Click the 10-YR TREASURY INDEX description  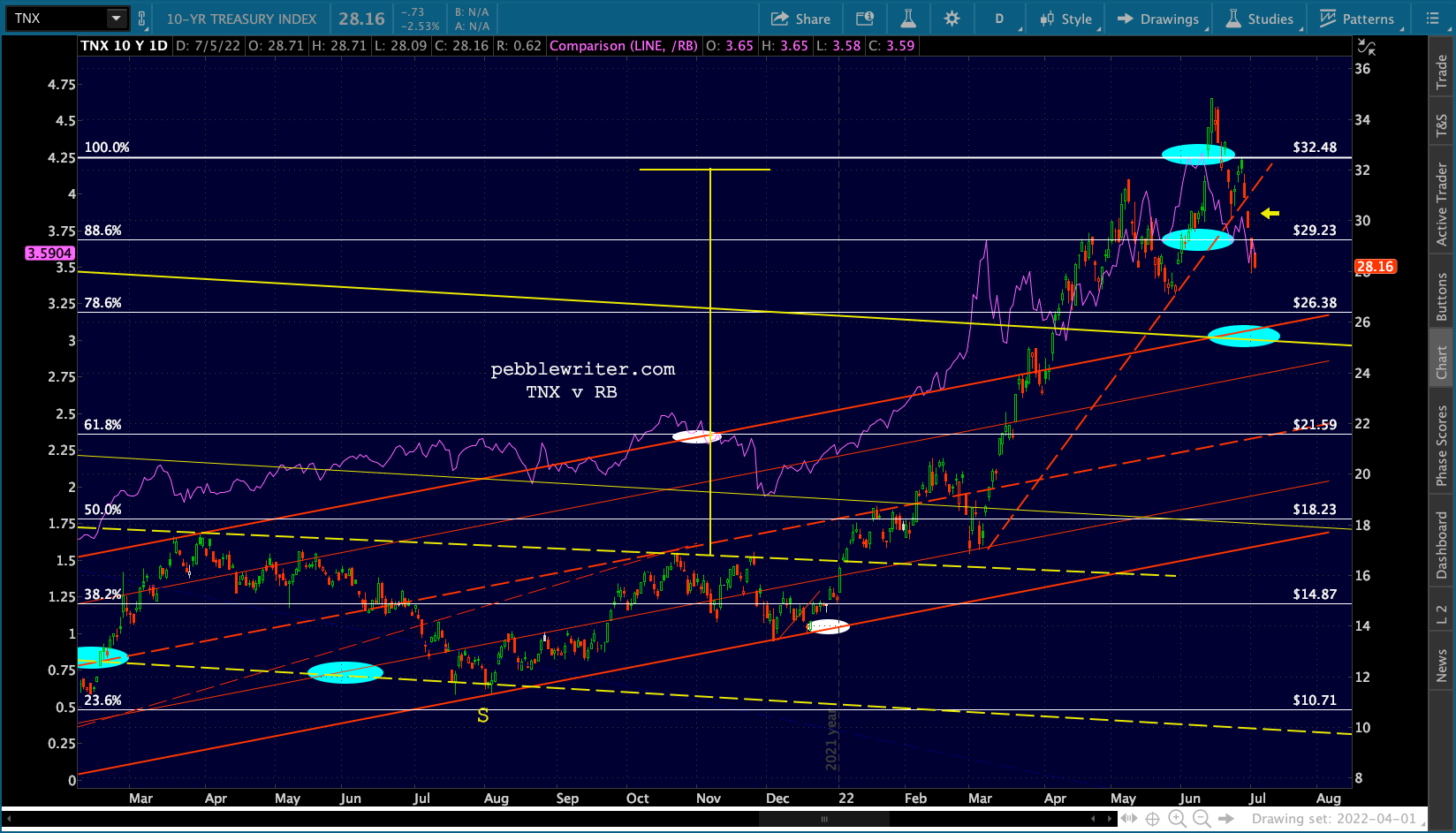(241, 19)
